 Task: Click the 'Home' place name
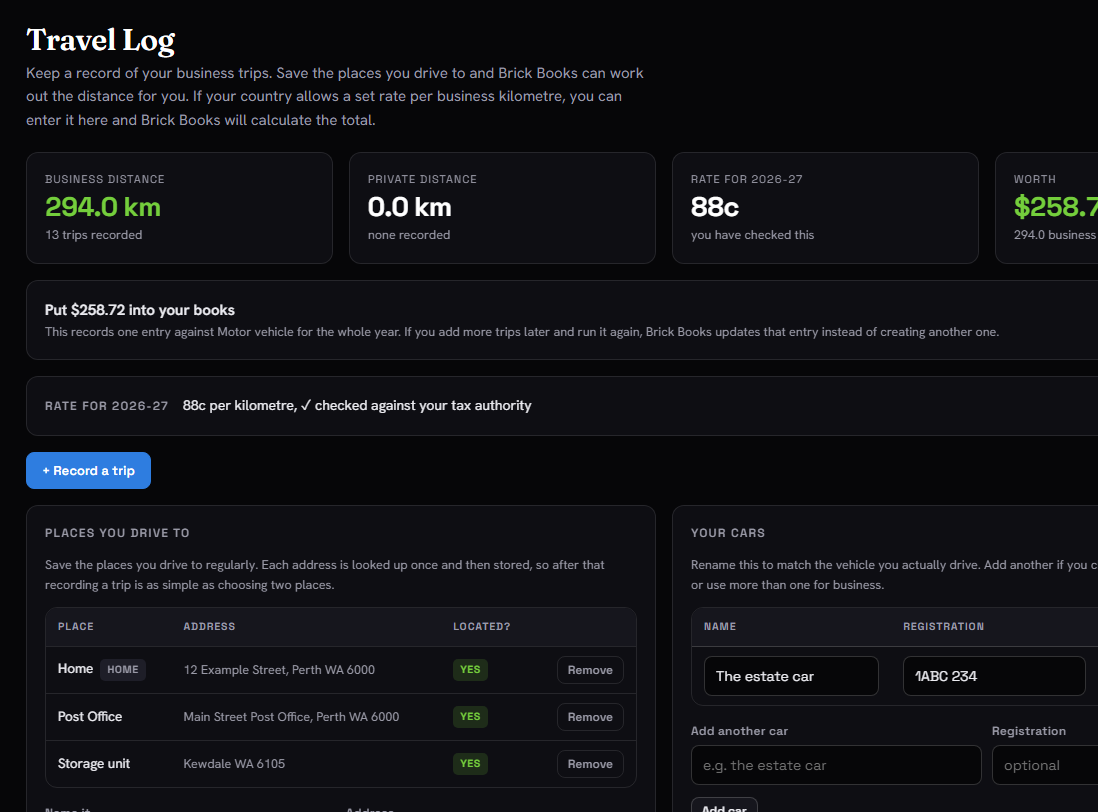point(76,668)
